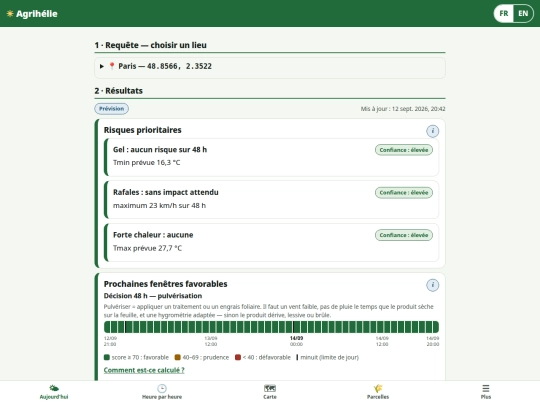Open the Aujourd'hui tab

(x=54, y=392)
